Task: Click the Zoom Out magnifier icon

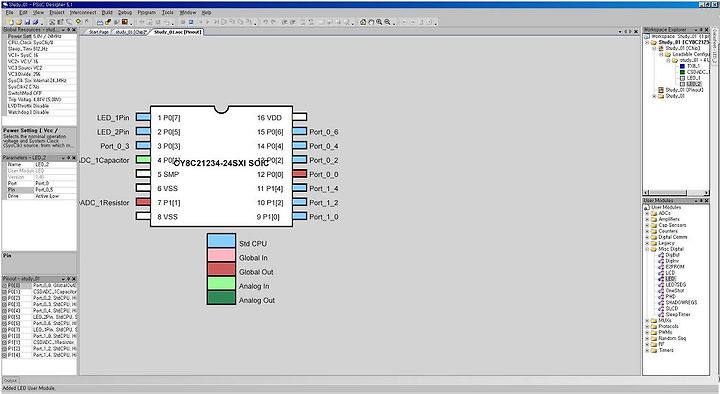Action: (388, 22)
